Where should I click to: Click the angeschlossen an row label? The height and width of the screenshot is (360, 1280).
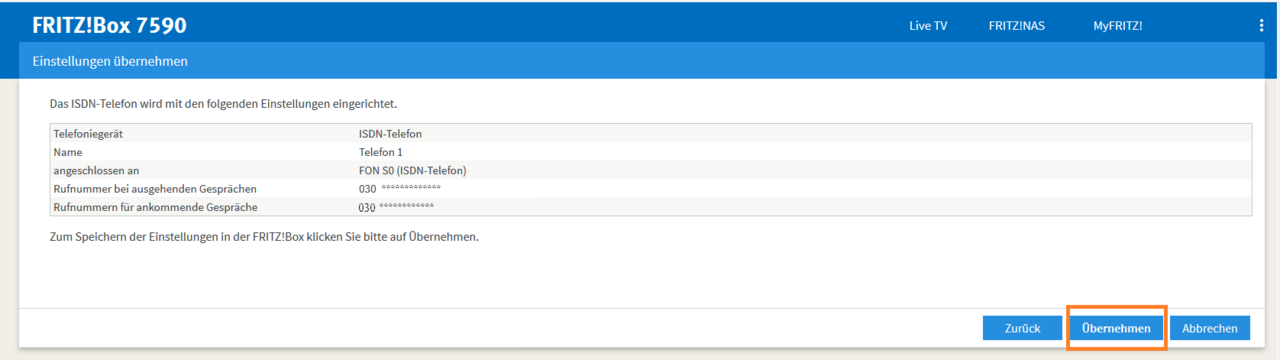[x=96, y=170]
